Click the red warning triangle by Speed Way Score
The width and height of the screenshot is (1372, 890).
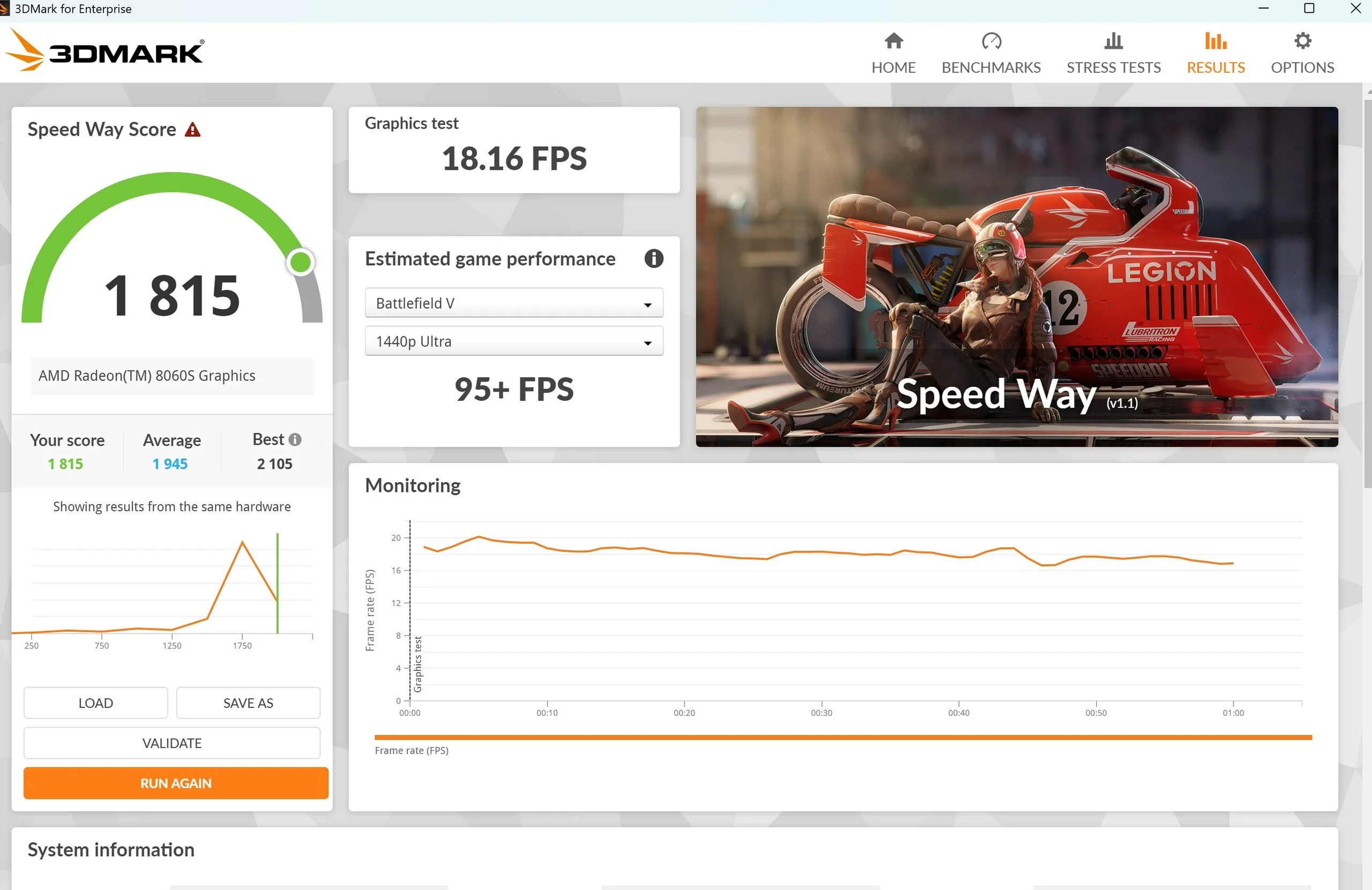(x=192, y=130)
